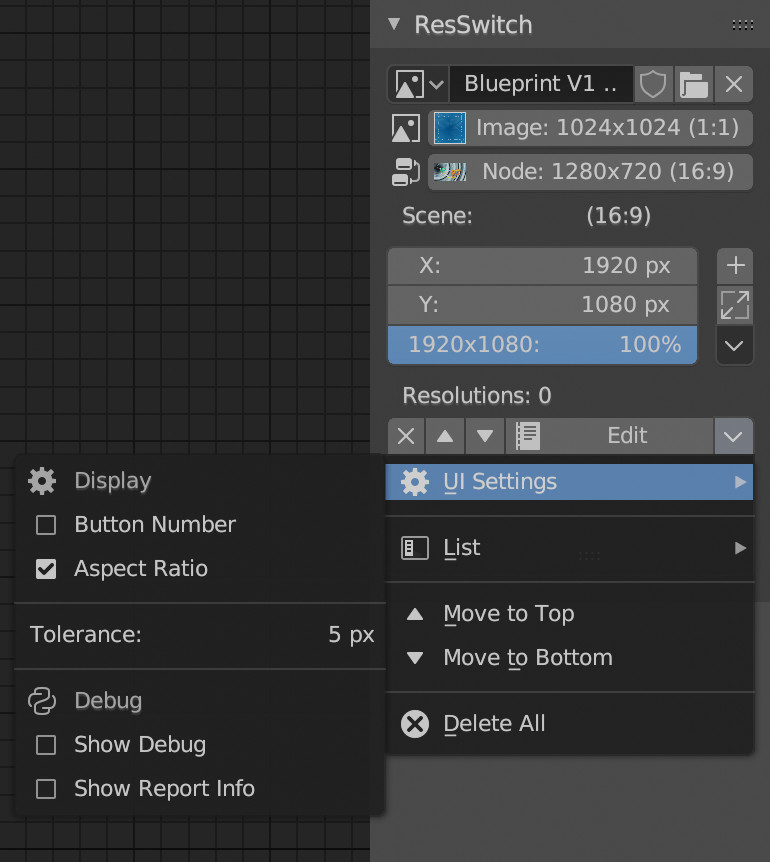The height and width of the screenshot is (862, 770).
Task: Open the dropdown arrow below the swap icon
Action: tap(736, 345)
